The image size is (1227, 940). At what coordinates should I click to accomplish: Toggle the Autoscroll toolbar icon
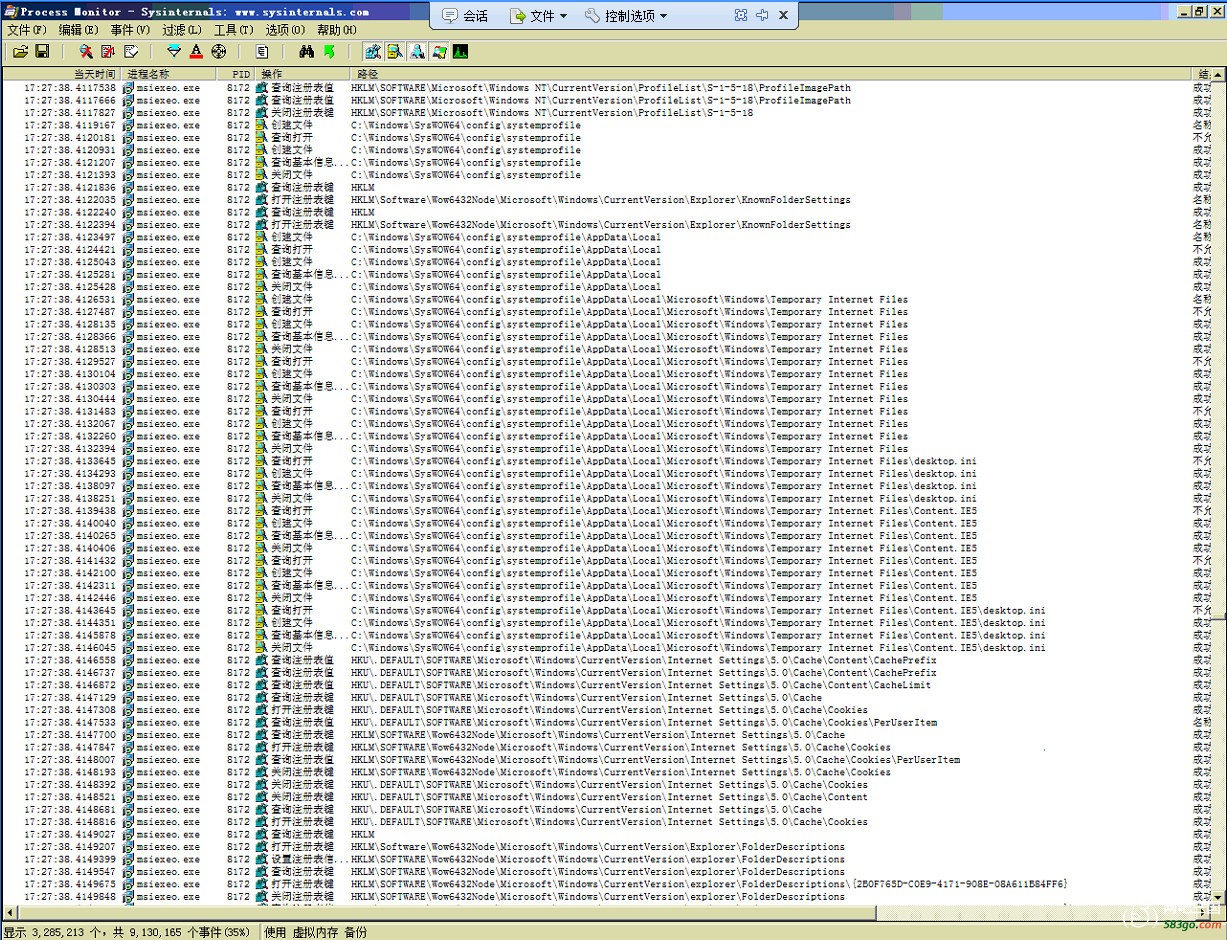tap(108, 52)
